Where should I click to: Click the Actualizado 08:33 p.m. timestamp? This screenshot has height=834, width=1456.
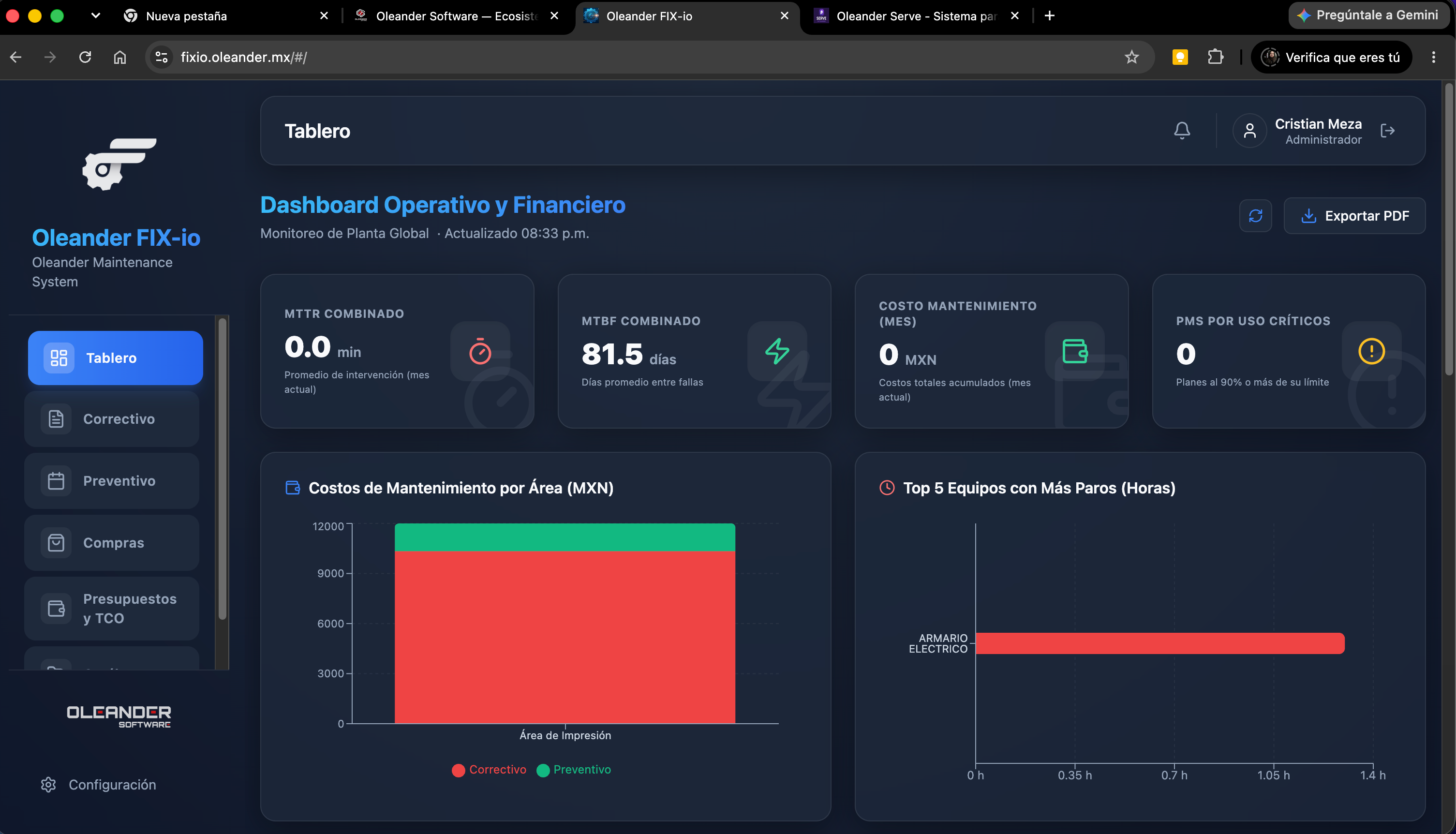(517, 233)
